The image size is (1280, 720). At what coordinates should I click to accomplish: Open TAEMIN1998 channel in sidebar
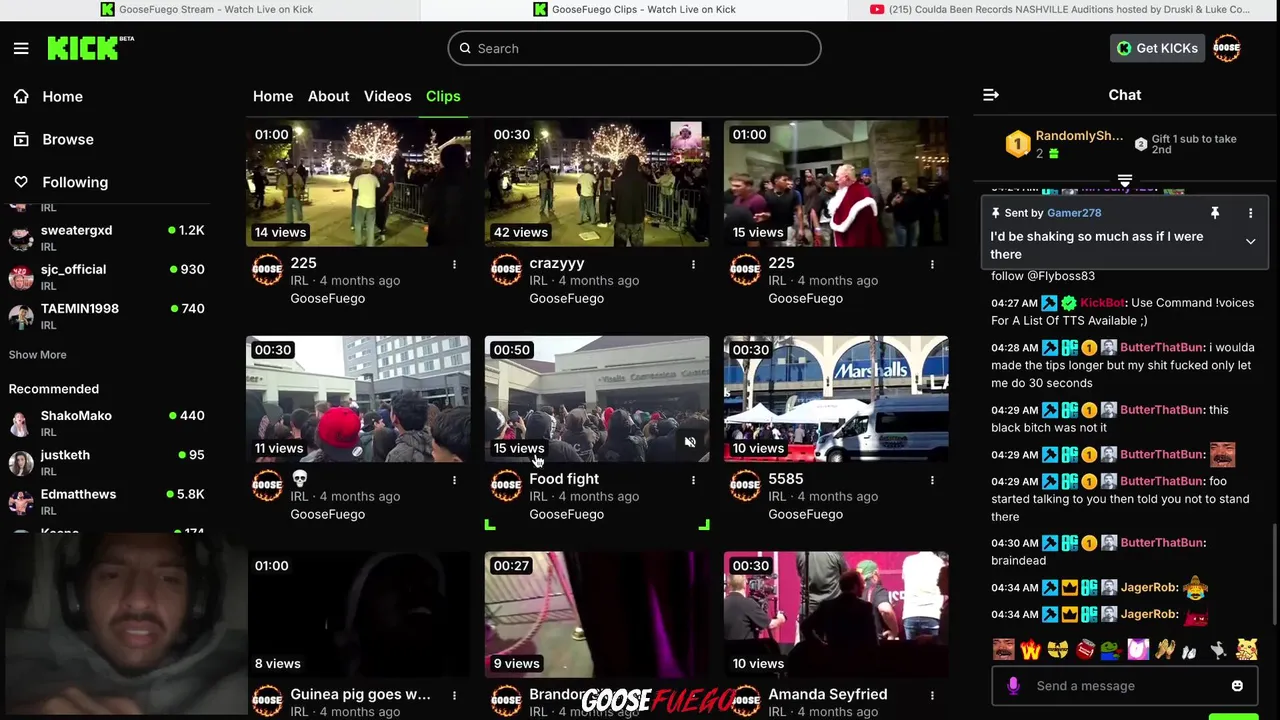[x=107, y=316]
